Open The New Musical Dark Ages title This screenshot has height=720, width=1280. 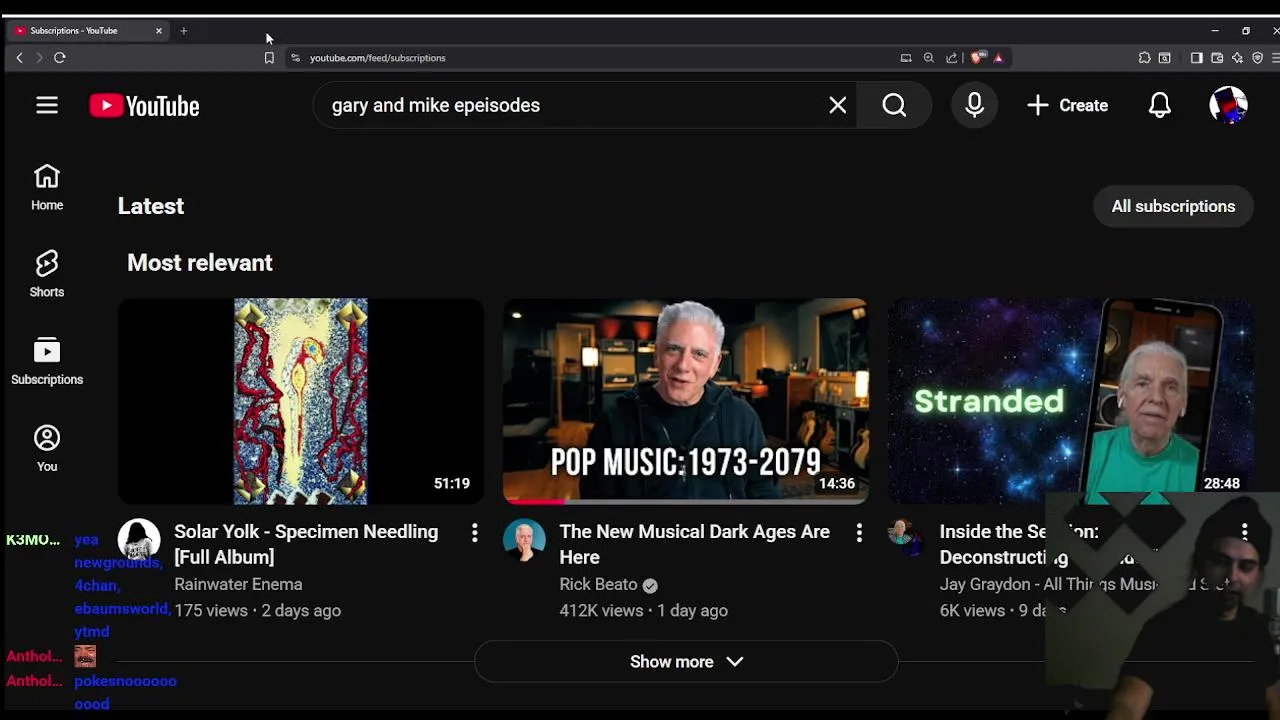694,544
